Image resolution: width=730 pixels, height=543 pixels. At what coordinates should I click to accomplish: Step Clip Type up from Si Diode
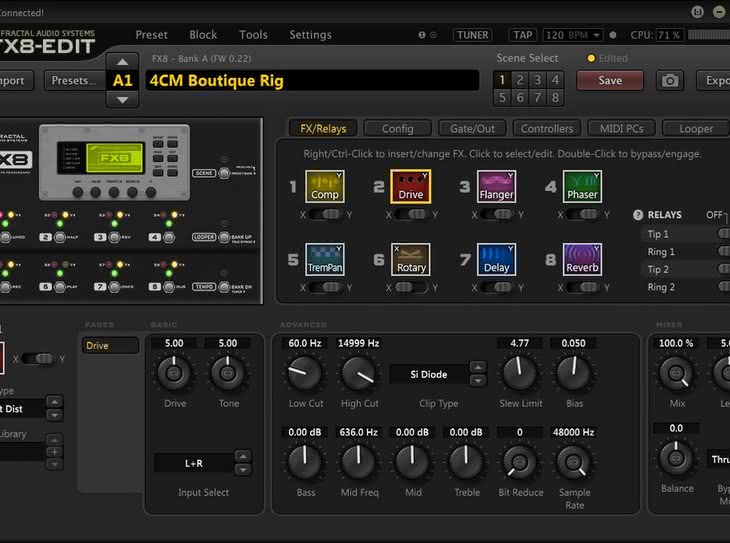[478, 367]
